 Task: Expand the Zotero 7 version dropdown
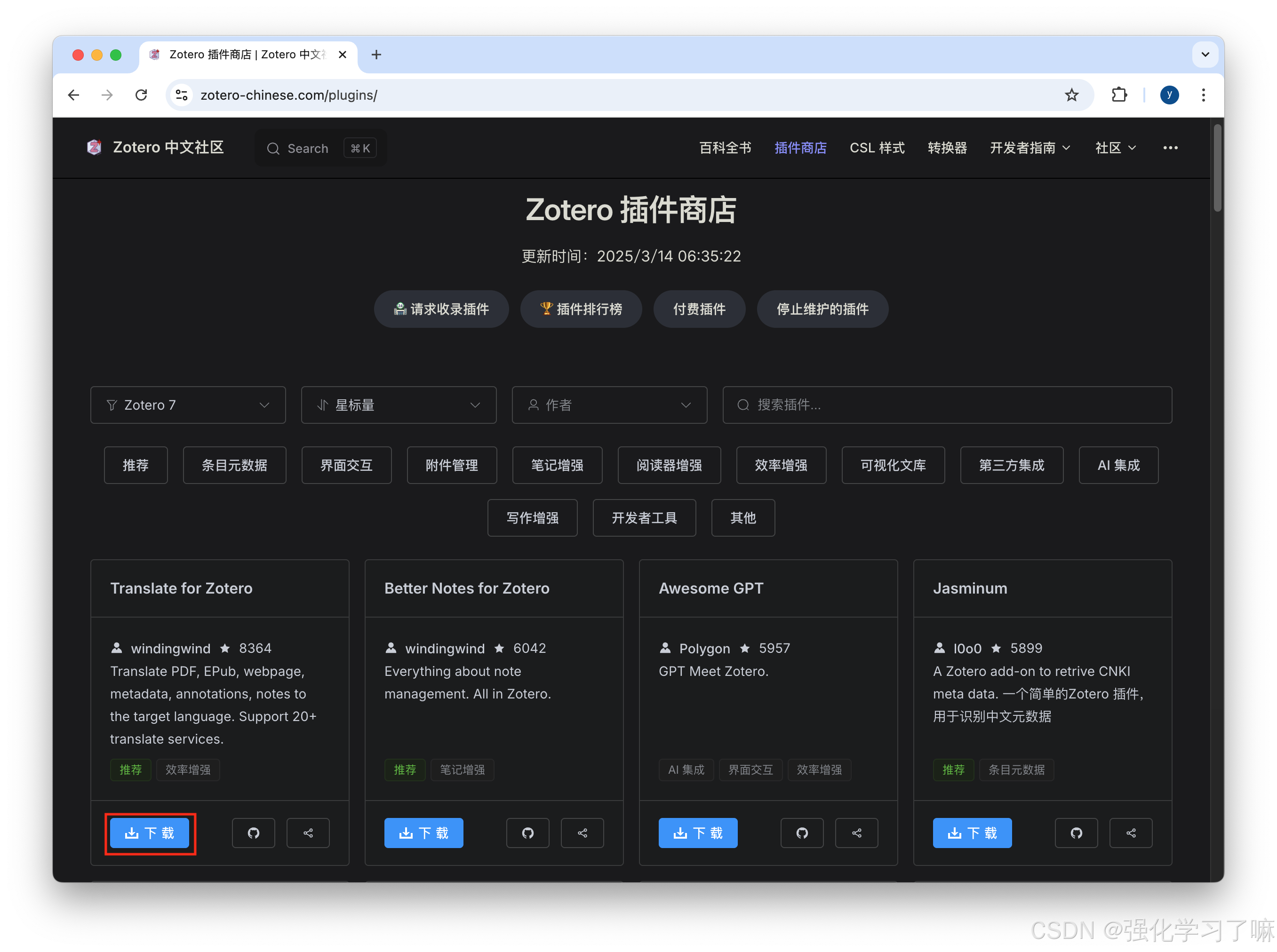[x=188, y=405]
